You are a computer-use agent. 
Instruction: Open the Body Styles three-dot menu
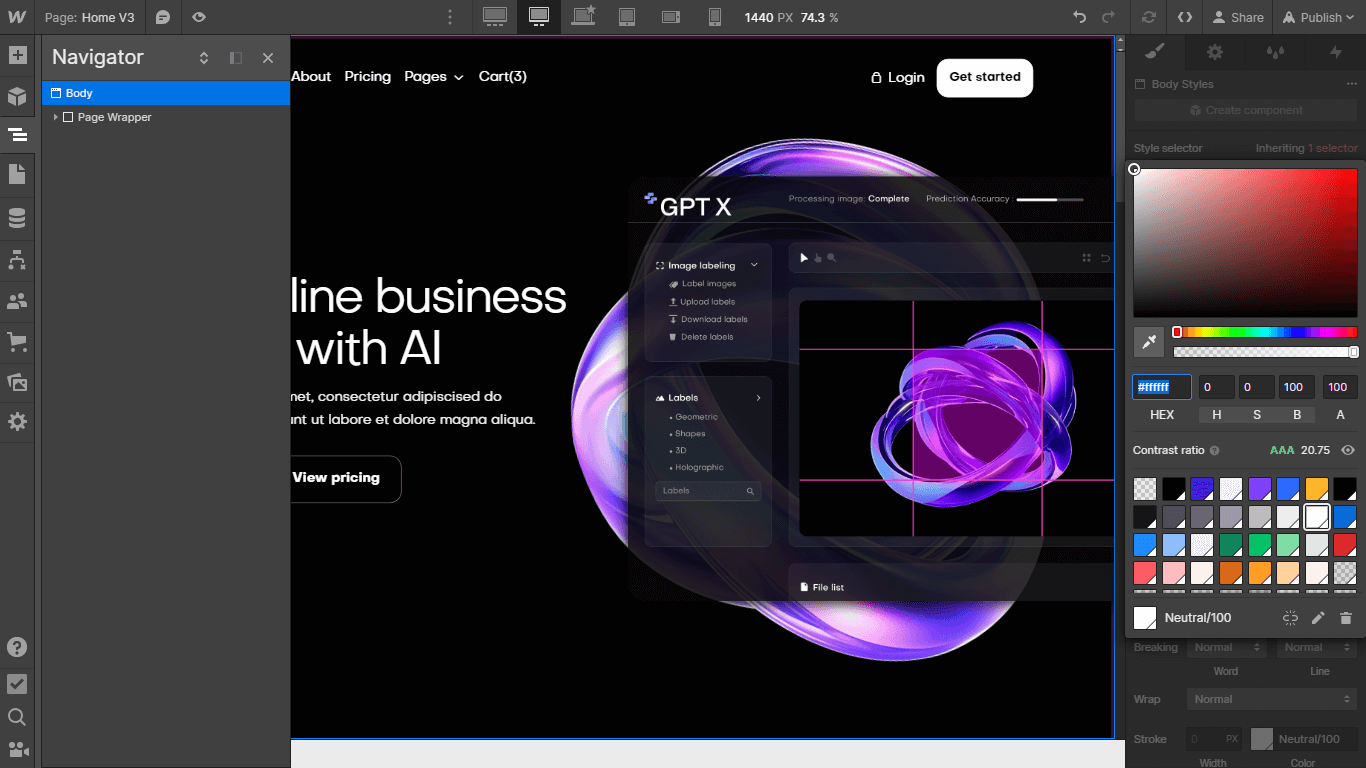tap(1351, 84)
